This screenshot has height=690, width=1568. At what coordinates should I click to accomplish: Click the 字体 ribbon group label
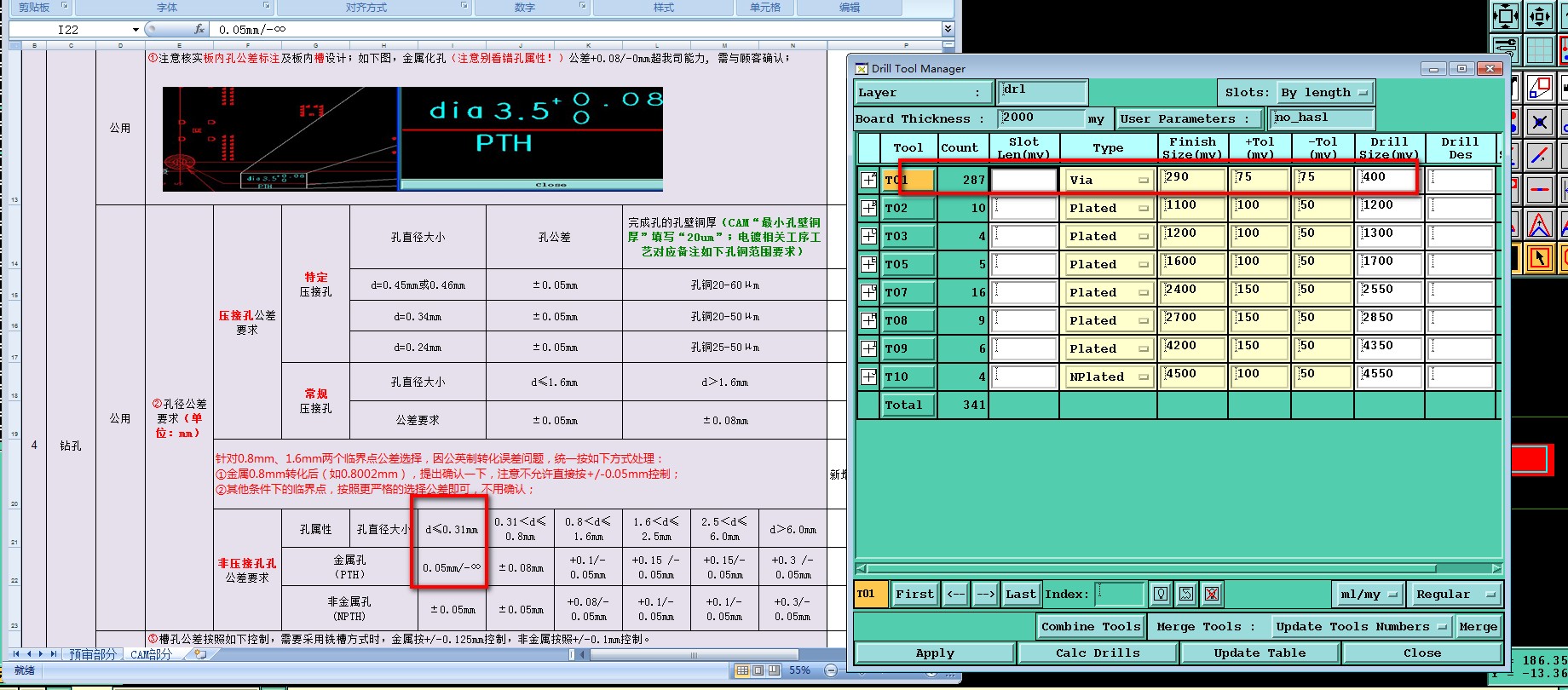[167, 8]
